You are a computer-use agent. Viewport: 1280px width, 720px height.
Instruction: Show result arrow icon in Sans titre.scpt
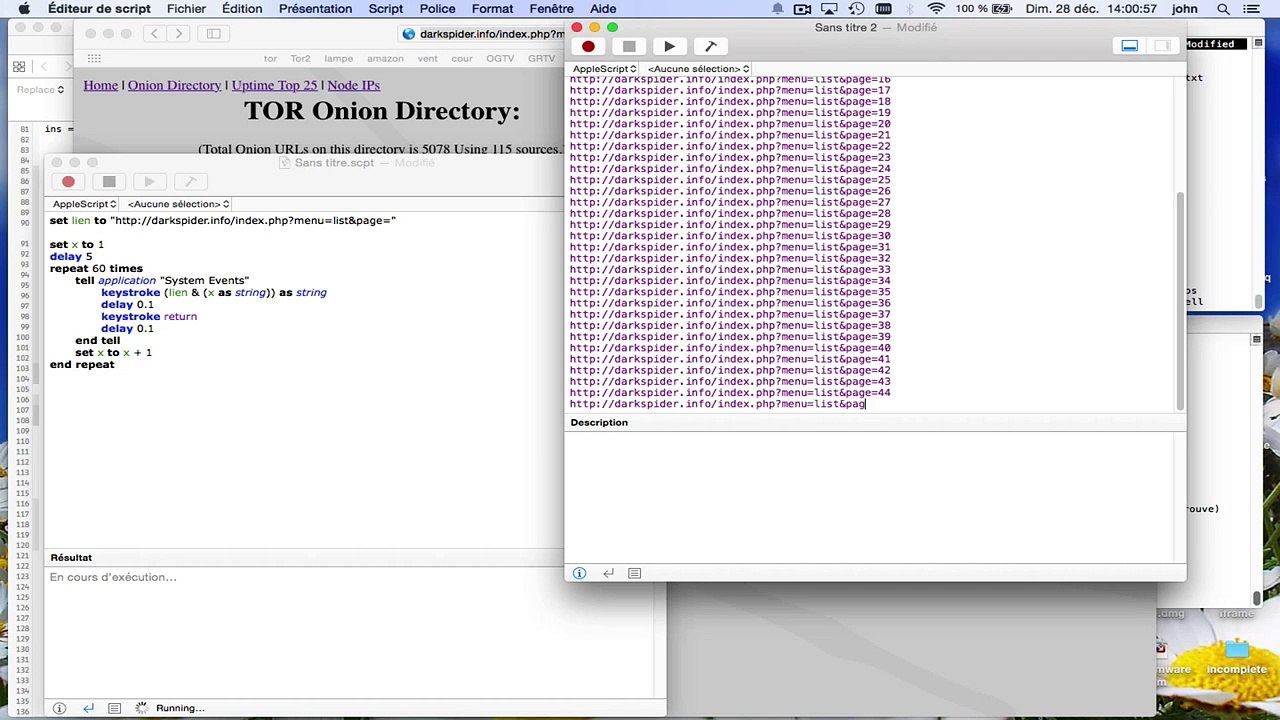pyautogui.click(x=88, y=708)
